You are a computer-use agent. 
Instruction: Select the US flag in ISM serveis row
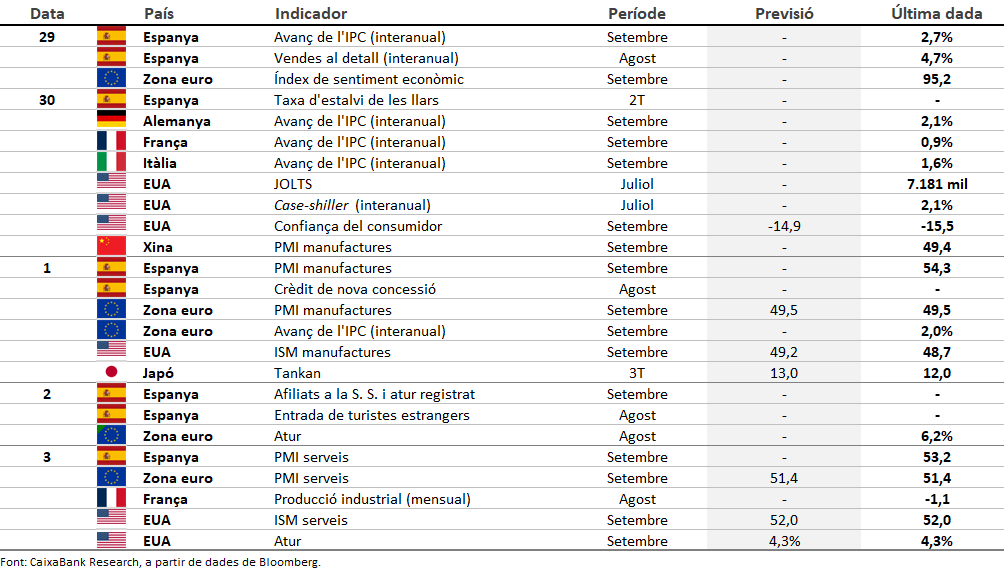click(111, 520)
